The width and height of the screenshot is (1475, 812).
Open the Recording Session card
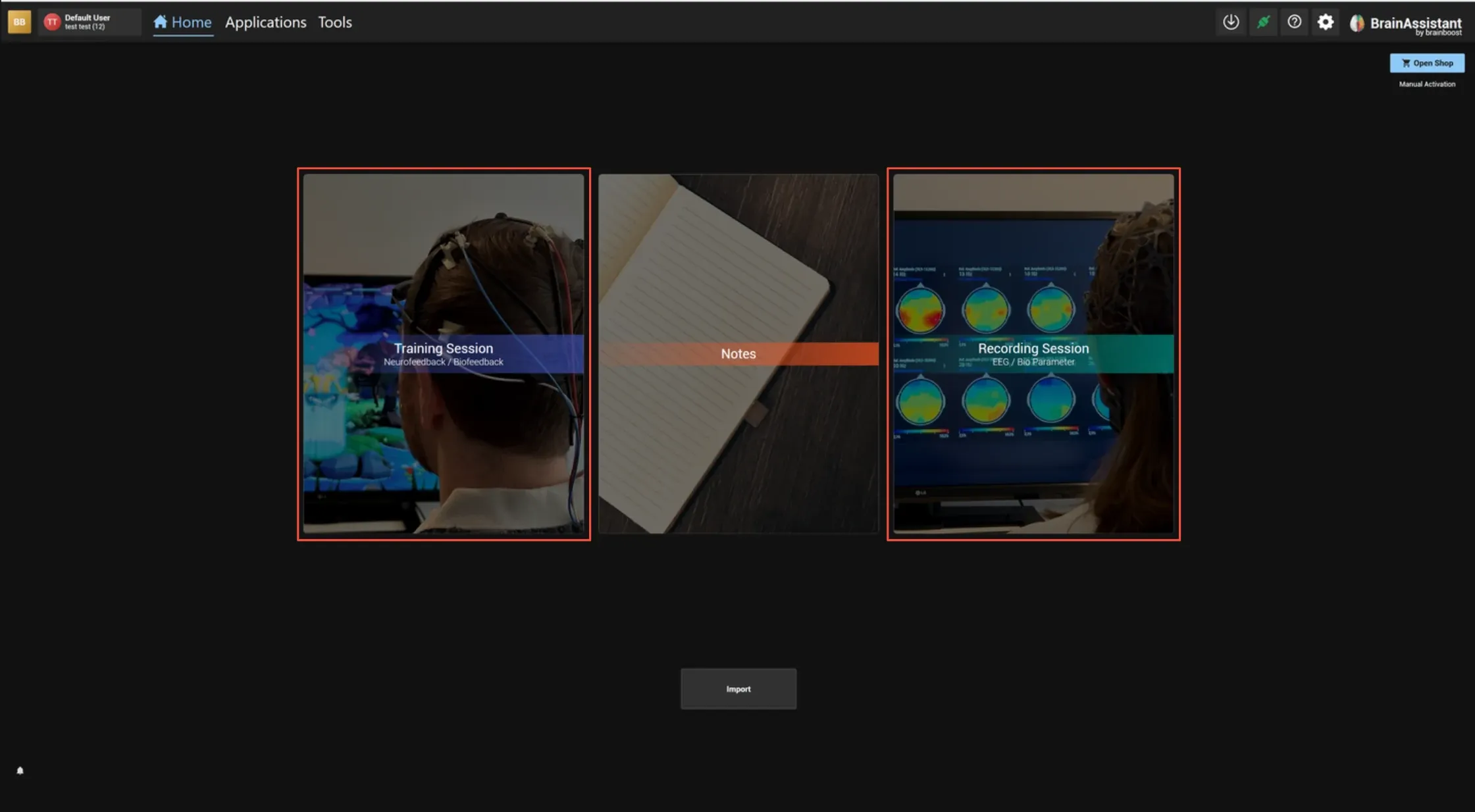pos(1033,354)
